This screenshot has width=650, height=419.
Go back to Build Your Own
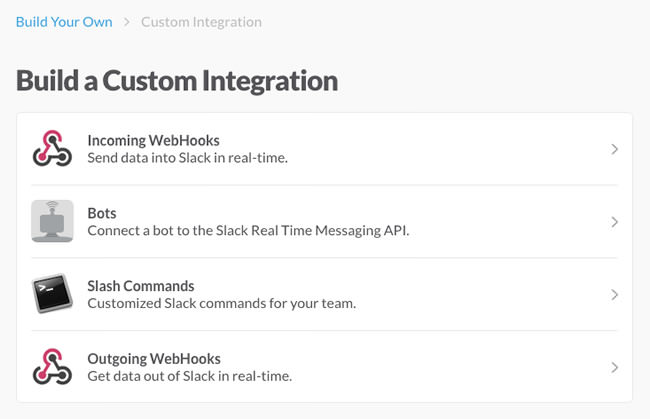pyautogui.click(x=64, y=21)
